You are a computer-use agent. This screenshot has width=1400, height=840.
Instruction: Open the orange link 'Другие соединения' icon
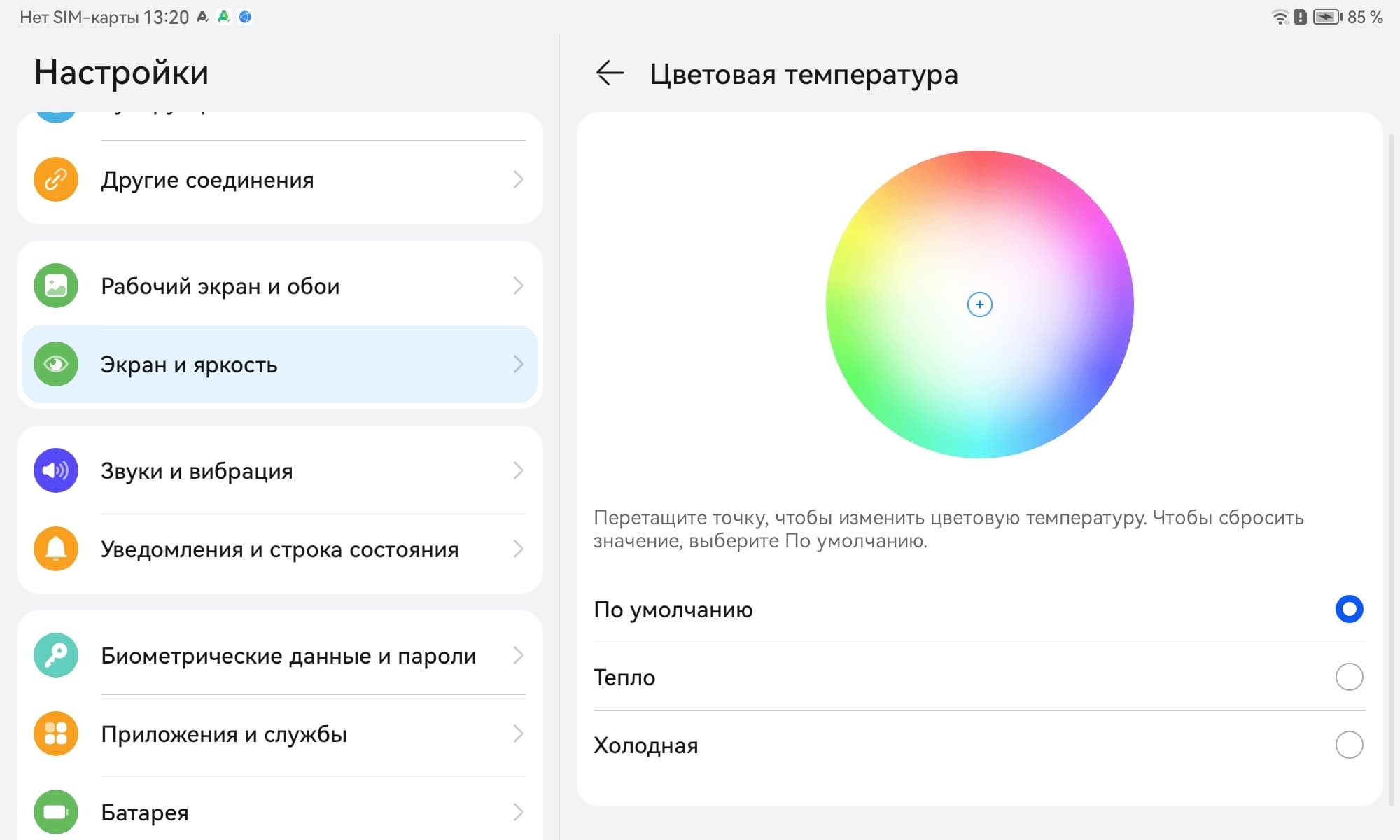tap(56, 180)
